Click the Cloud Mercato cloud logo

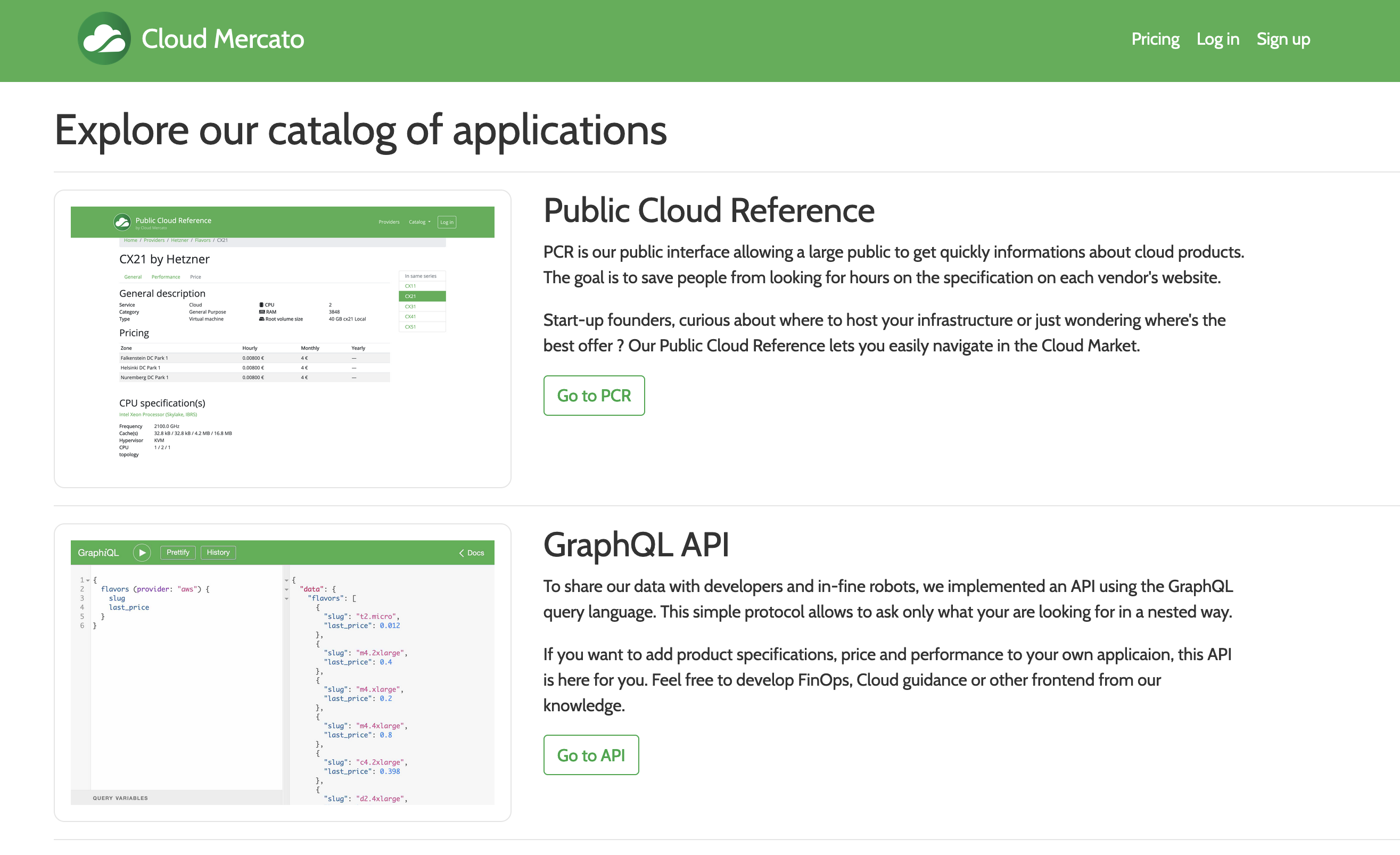pos(104,39)
